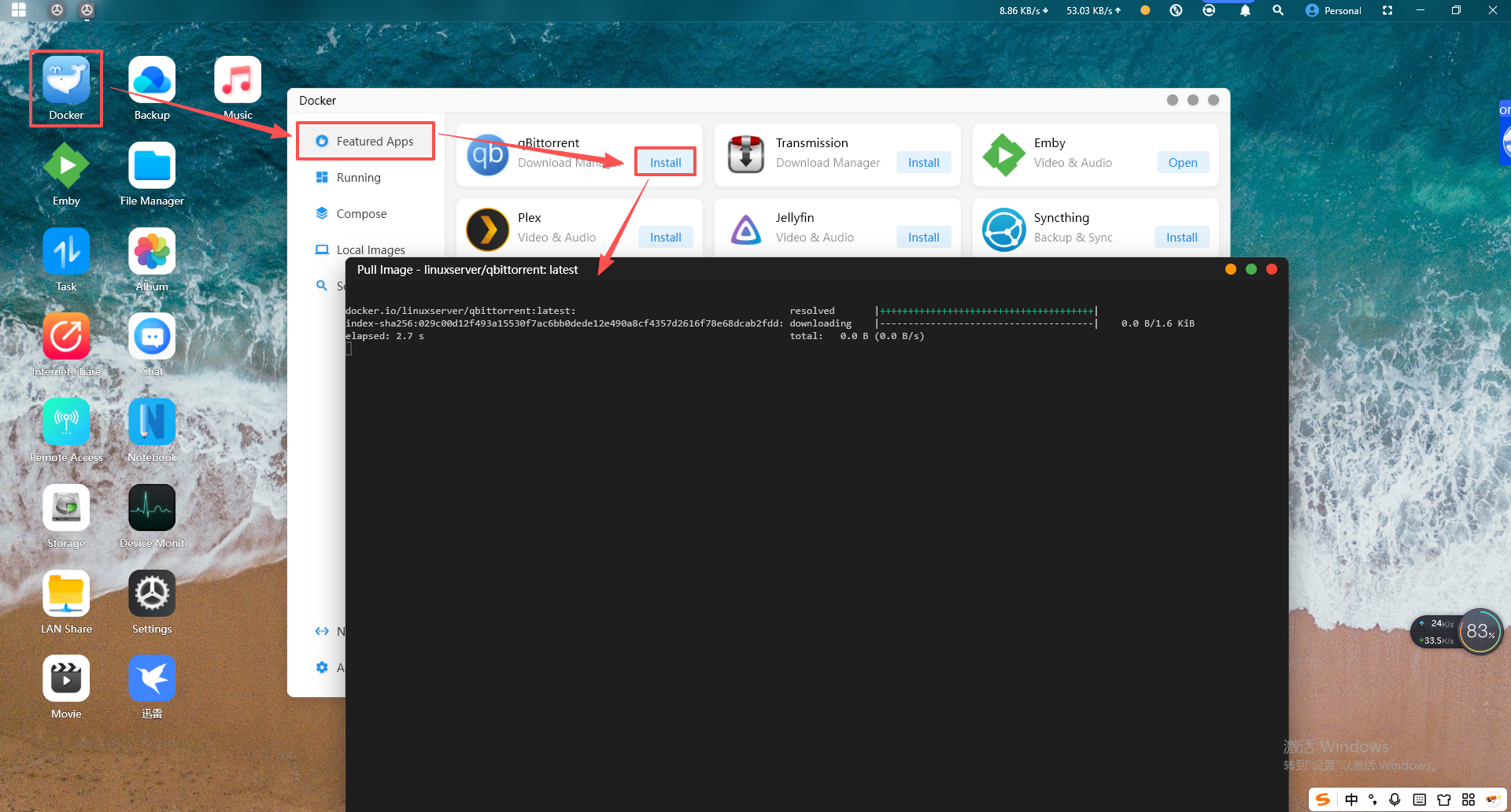Launch the Movie app icon
This screenshot has height=812, width=1511.
click(66, 678)
